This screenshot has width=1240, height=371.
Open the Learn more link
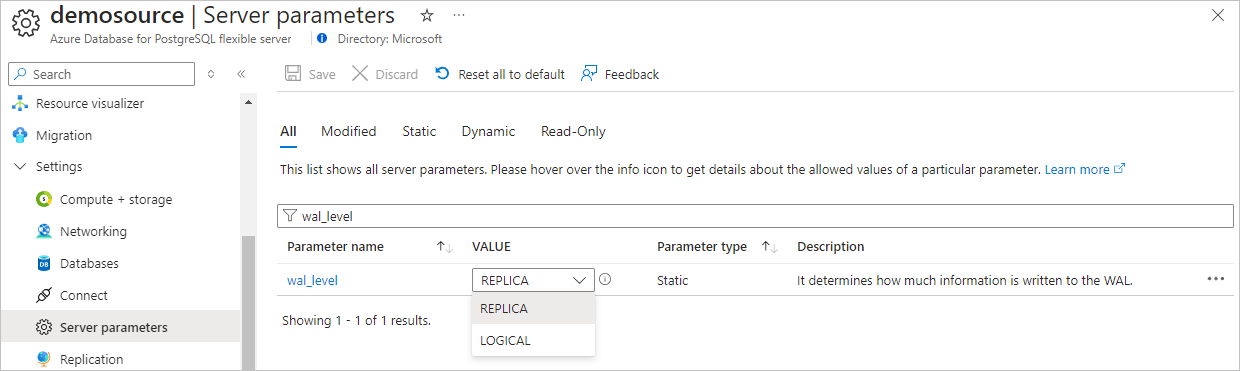point(1085,169)
